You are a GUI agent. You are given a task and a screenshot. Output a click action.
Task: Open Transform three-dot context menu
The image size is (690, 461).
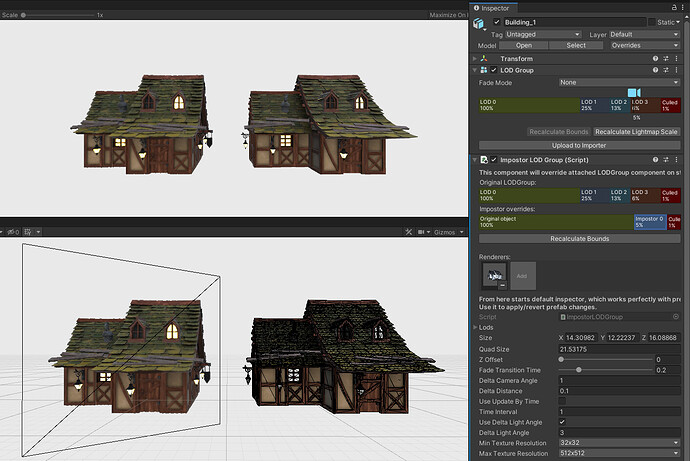(x=676, y=59)
